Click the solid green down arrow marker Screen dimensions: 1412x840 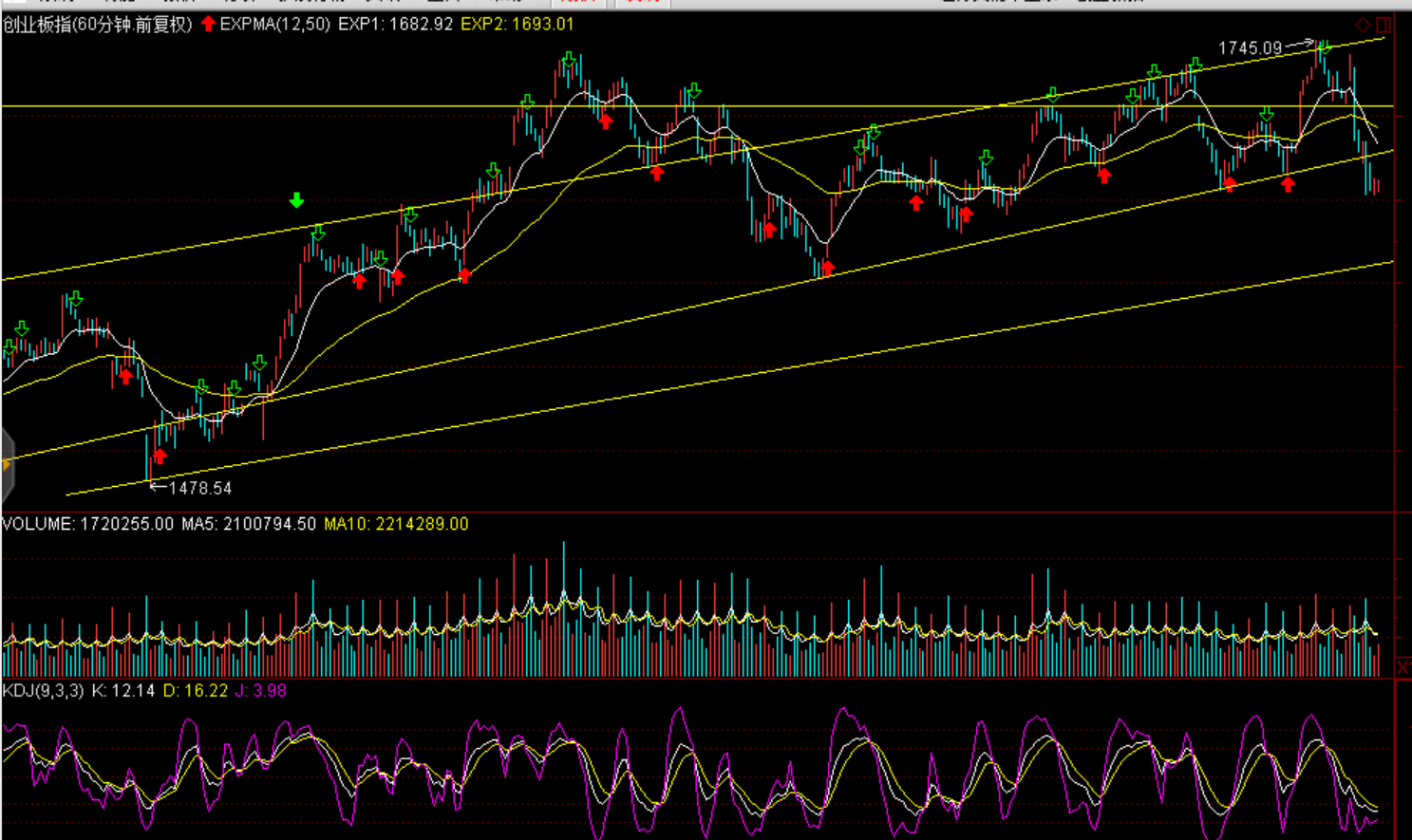(296, 200)
